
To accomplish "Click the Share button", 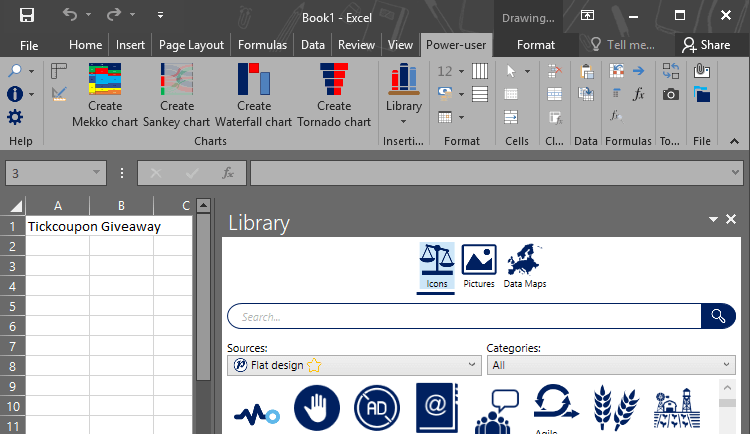I will 706,45.
